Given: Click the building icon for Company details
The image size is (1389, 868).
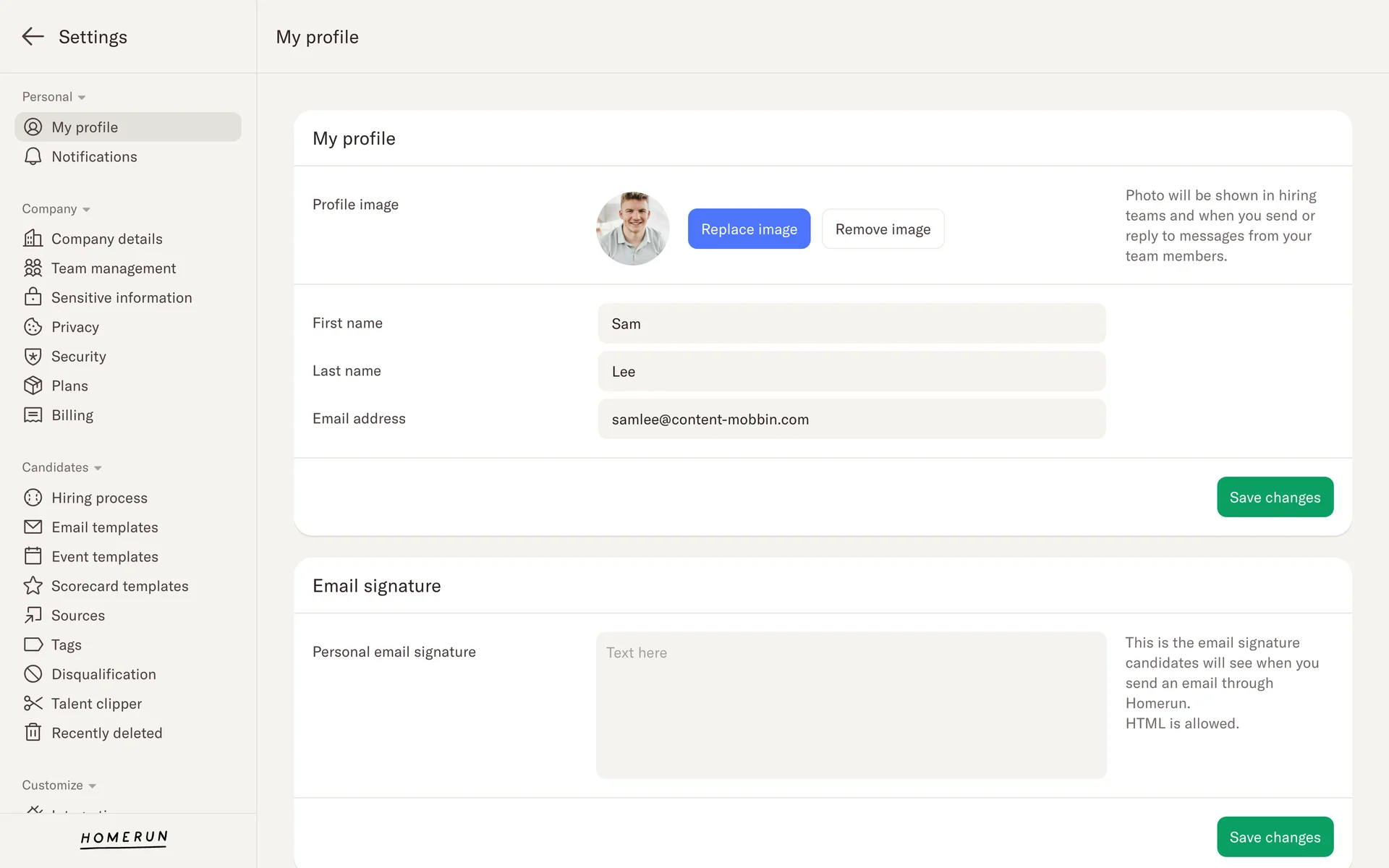Looking at the screenshot, I should coord(33,238).
